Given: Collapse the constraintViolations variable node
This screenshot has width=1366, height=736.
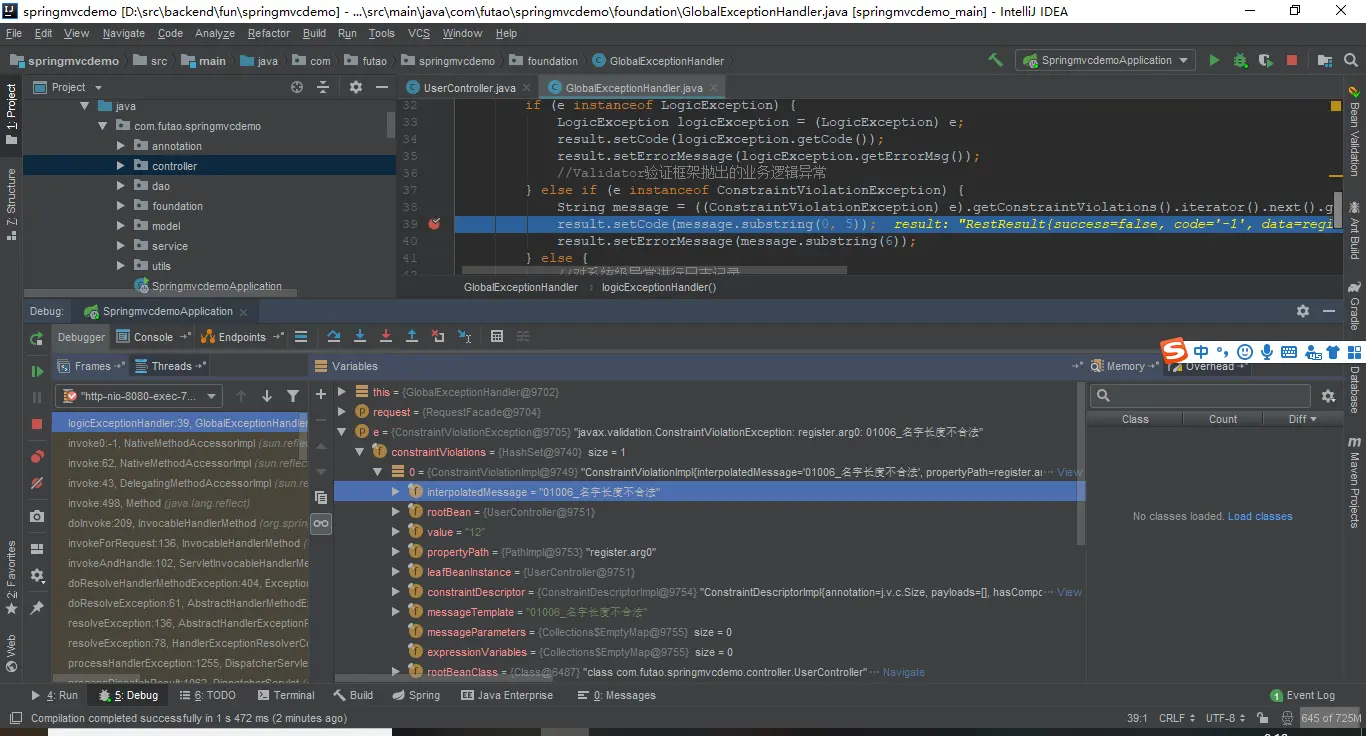Looking at the screenshot, I should 360,452.
